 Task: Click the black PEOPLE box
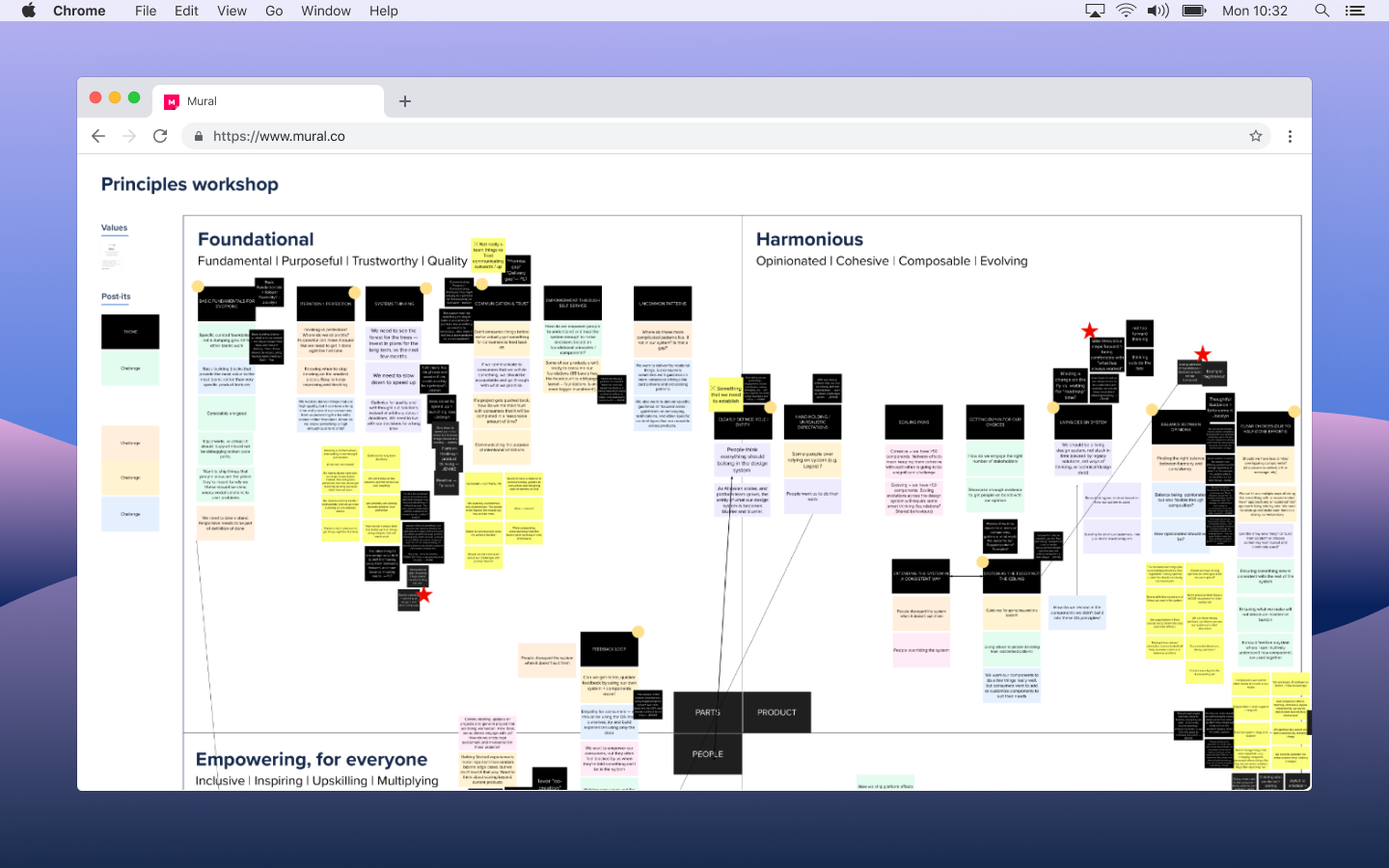[707, 754]
